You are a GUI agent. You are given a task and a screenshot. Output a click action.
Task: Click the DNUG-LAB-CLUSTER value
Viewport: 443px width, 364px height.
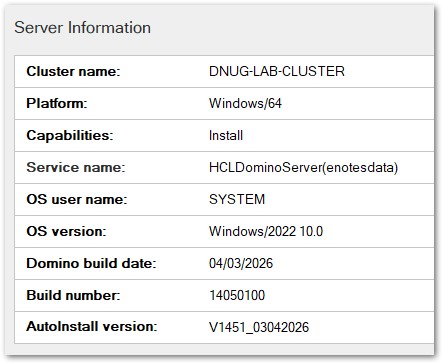click(277, 71)
